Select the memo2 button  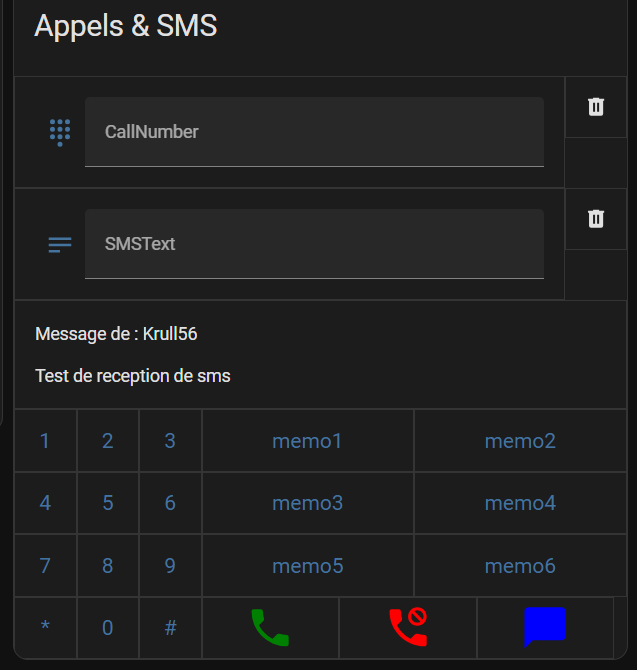(520, 441)
